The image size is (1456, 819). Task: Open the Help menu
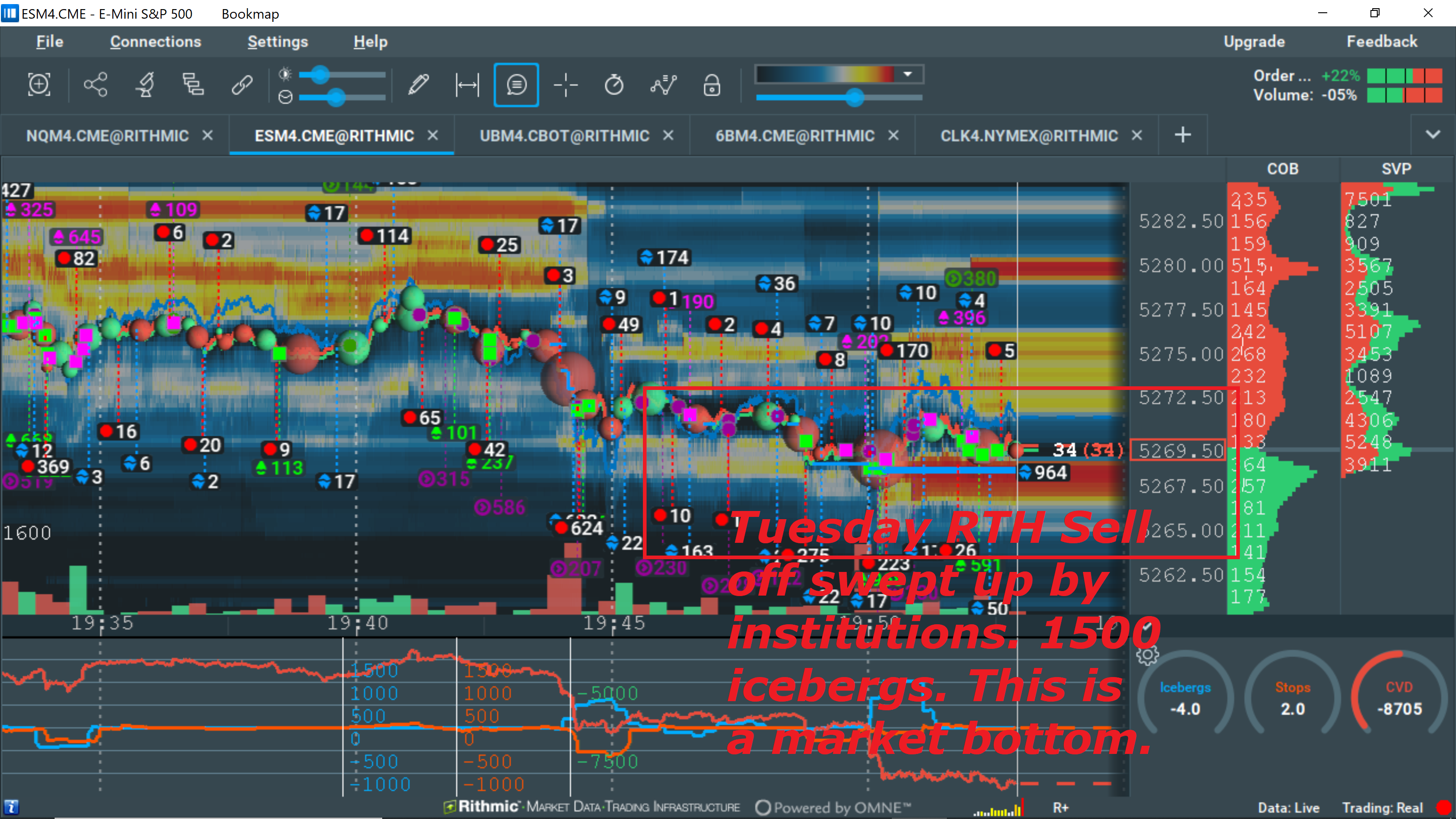coord(370,42)
